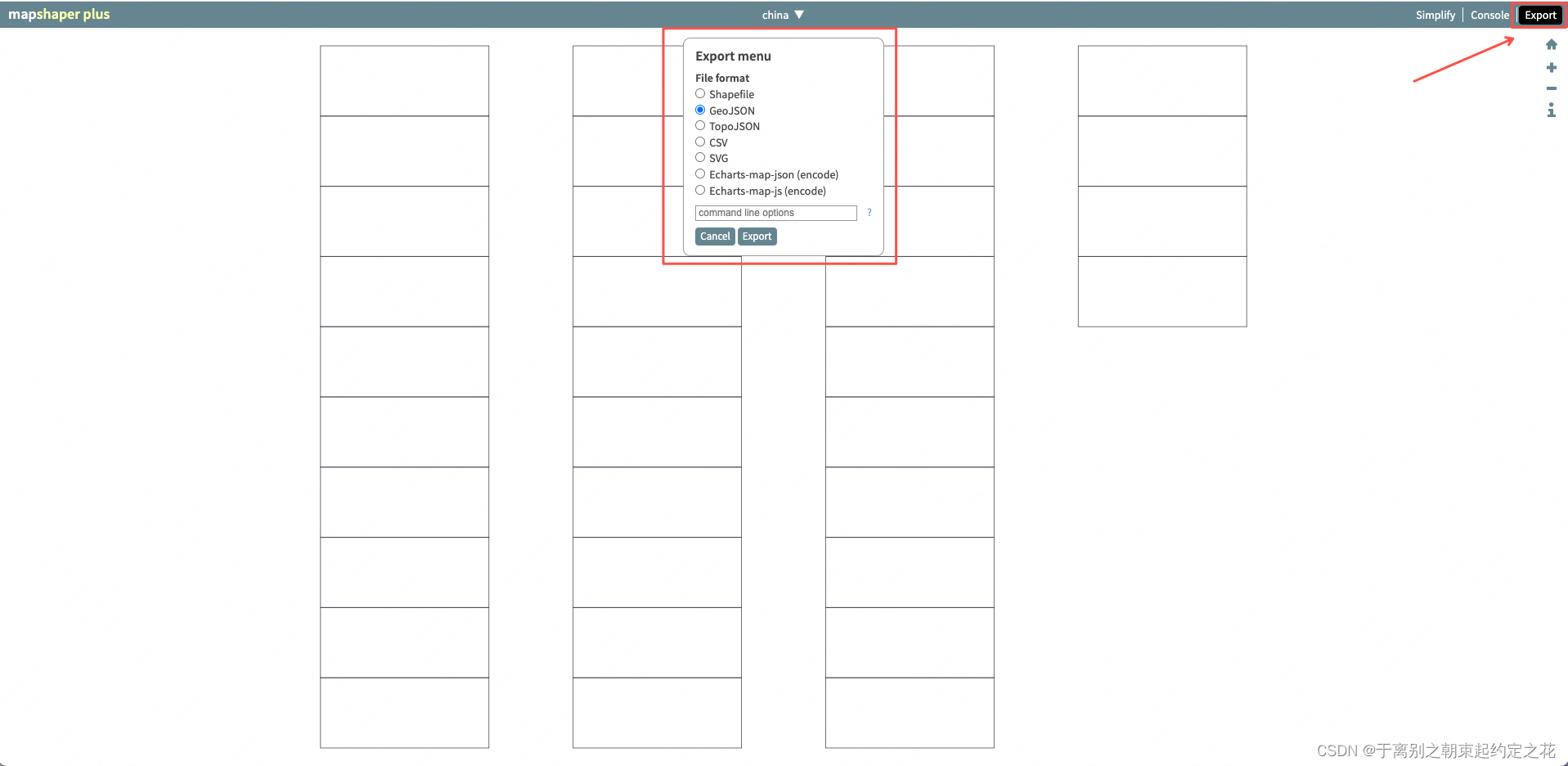Click the File format label
The image size is (1568, 766).
(722, 79)
